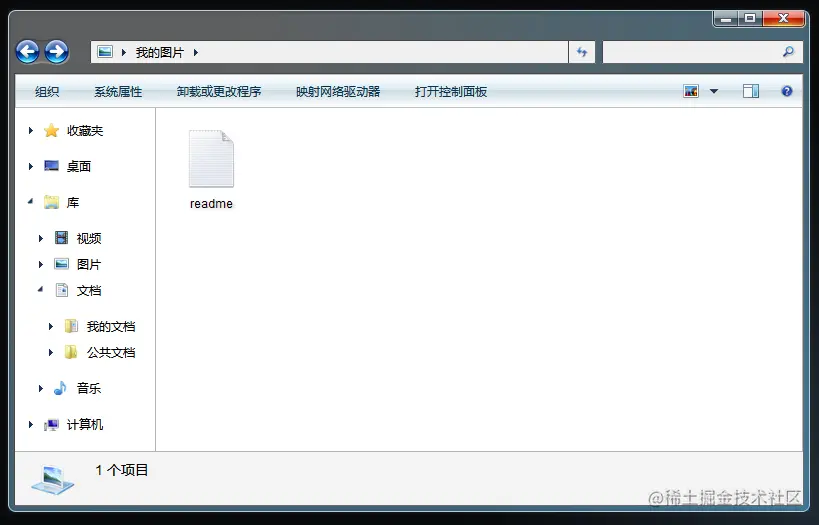Select 文档 library in navigation pane

point(89,290)
